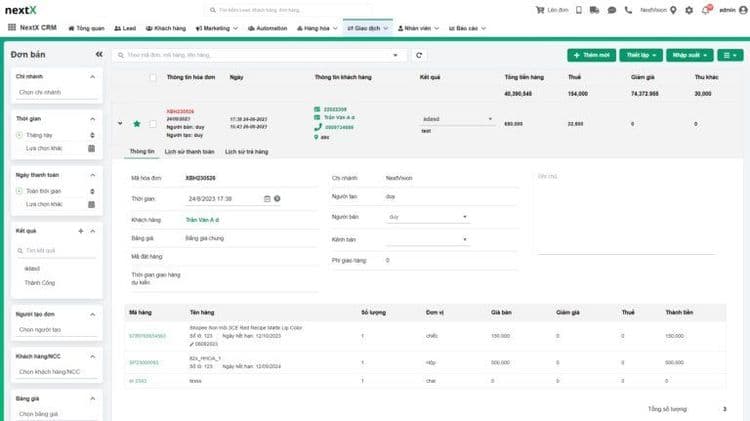Collapse the expanded order row chevron

click(120, 123)
